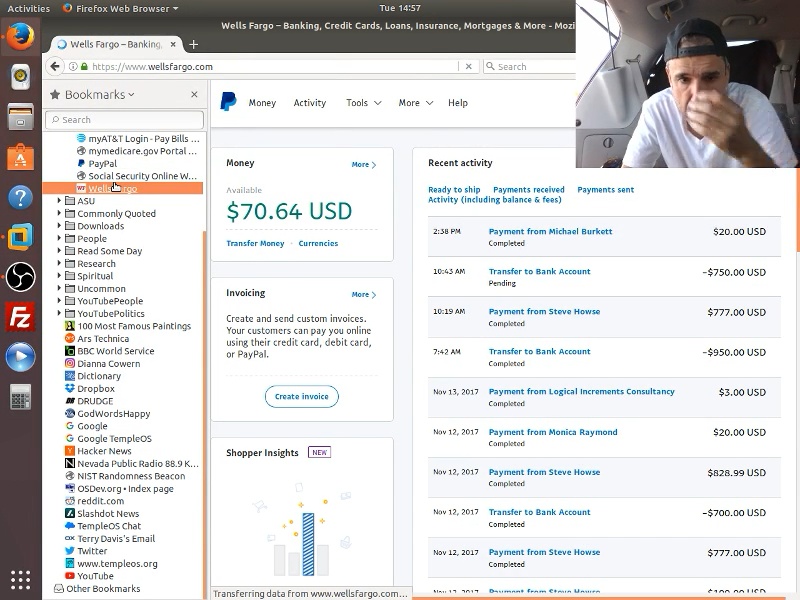
Task: Open Firefox from the Ubuntu dock
Action: (20, 37)
